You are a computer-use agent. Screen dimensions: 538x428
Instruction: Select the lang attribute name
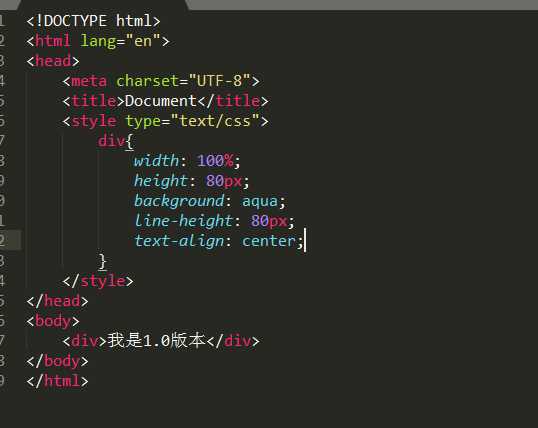pyautogui.click(x=98, y=42)
